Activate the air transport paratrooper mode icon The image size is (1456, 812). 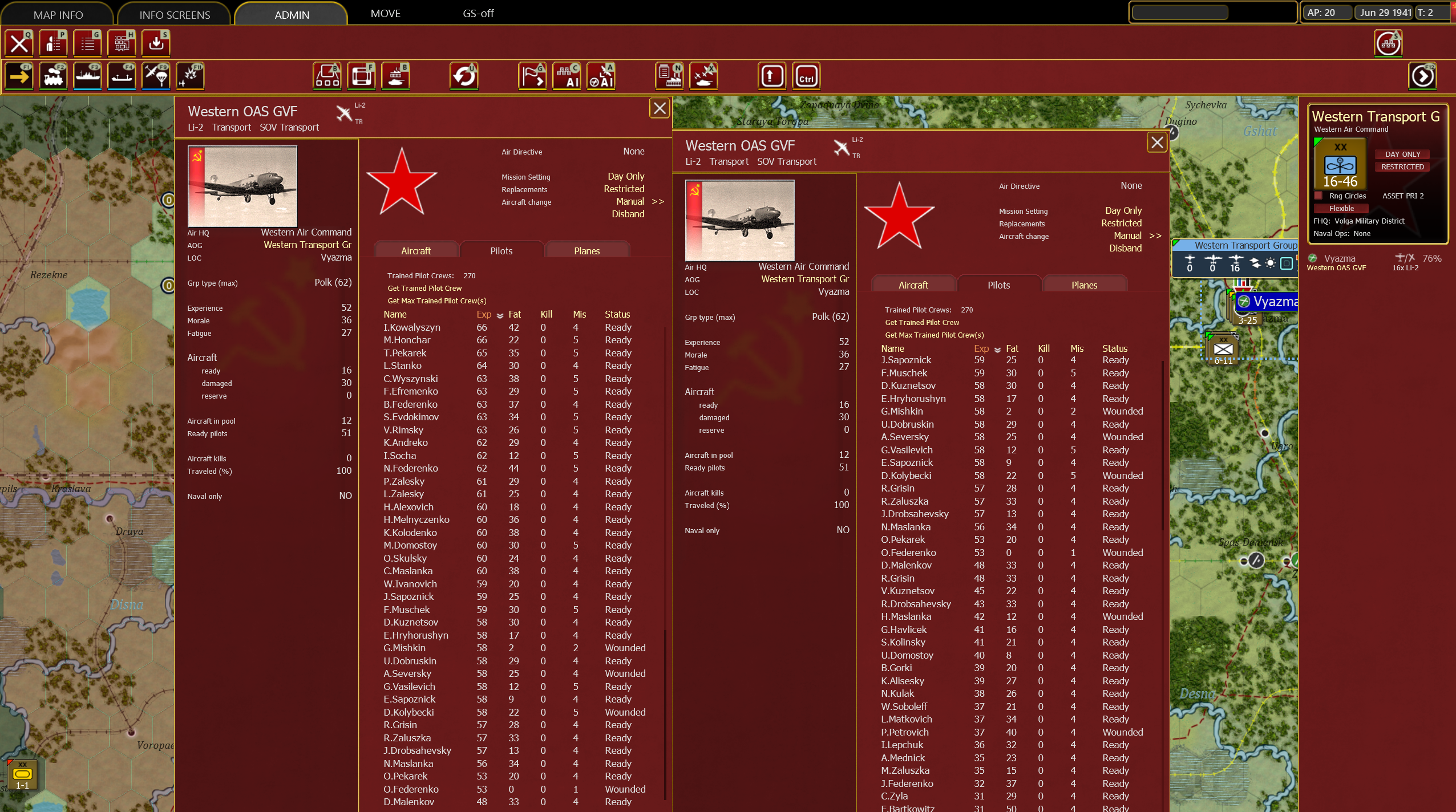[x=156, y=76]
